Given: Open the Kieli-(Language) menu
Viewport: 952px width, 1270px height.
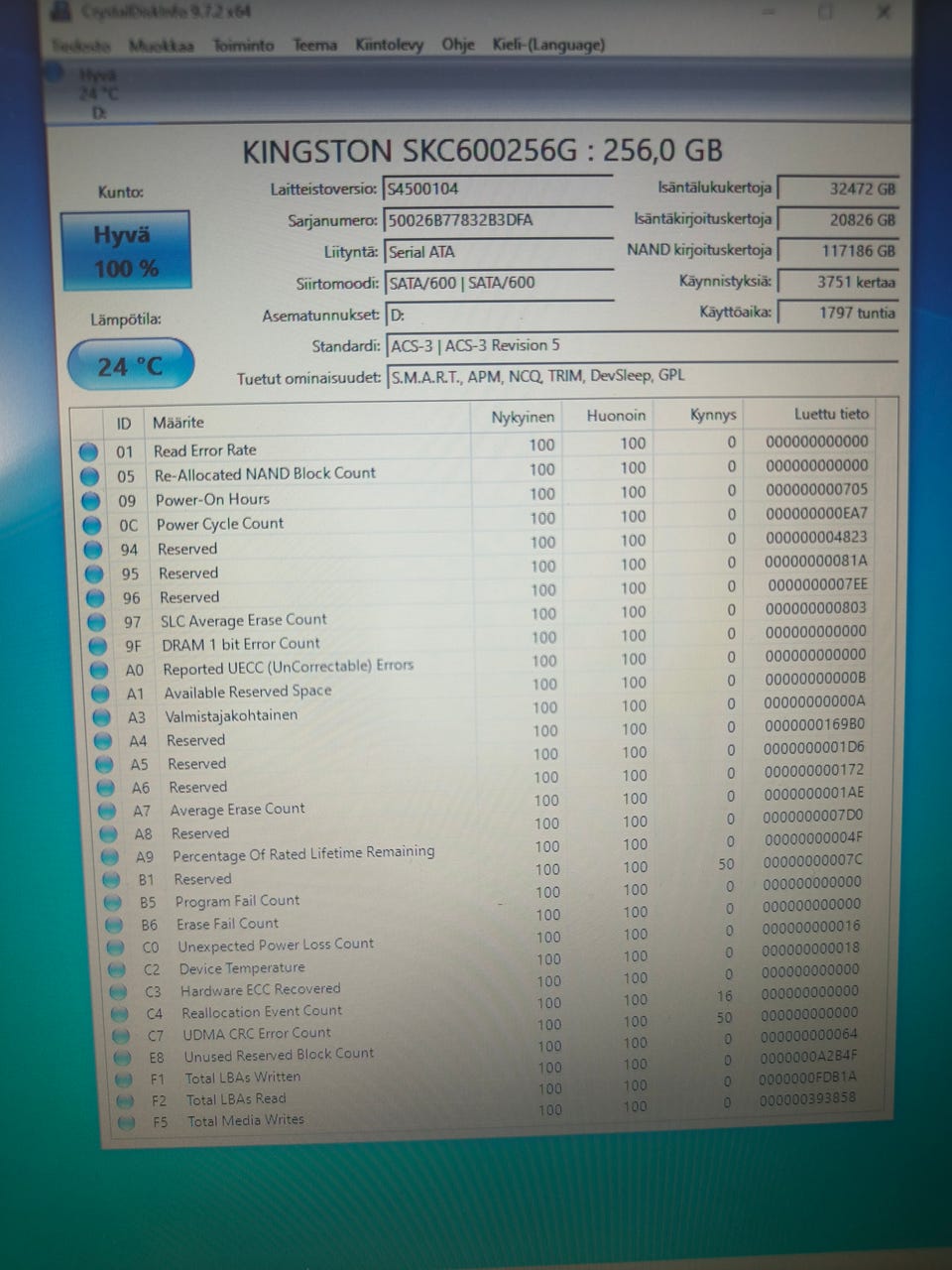Looking at the screenshot, I should coord(548,45).
